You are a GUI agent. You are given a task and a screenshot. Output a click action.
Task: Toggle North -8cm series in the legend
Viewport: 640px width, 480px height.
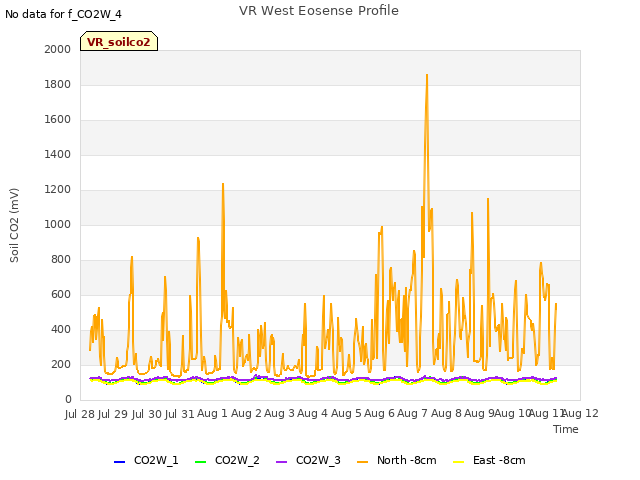pos(396,460)
